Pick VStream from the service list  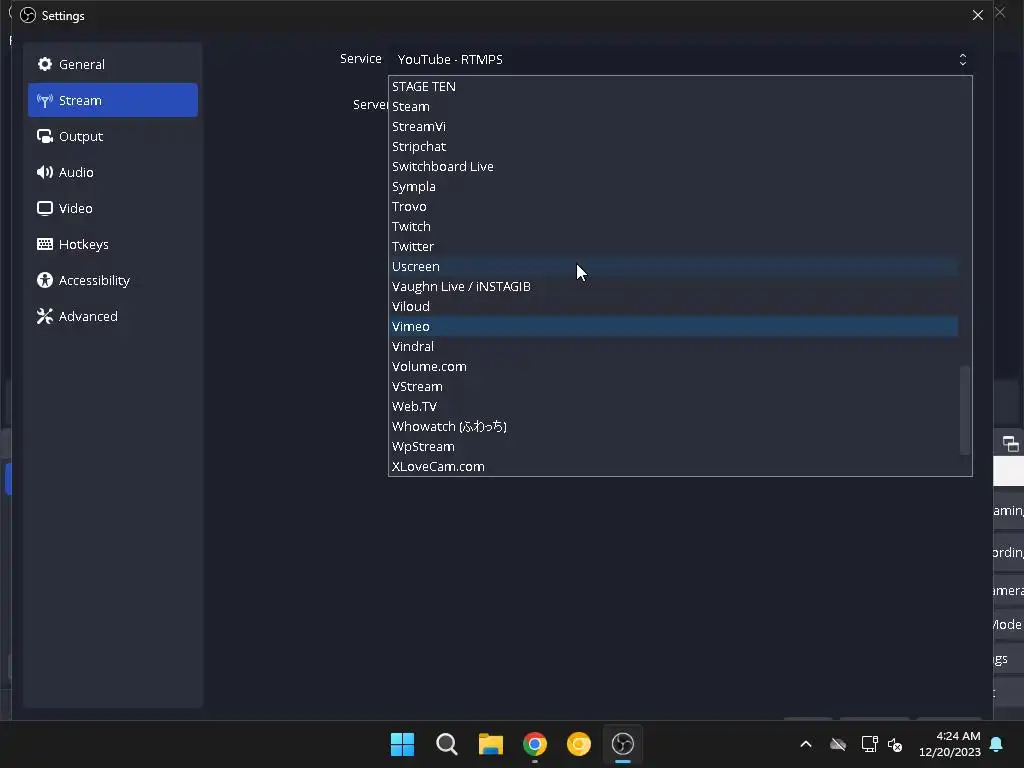point(674,386)
